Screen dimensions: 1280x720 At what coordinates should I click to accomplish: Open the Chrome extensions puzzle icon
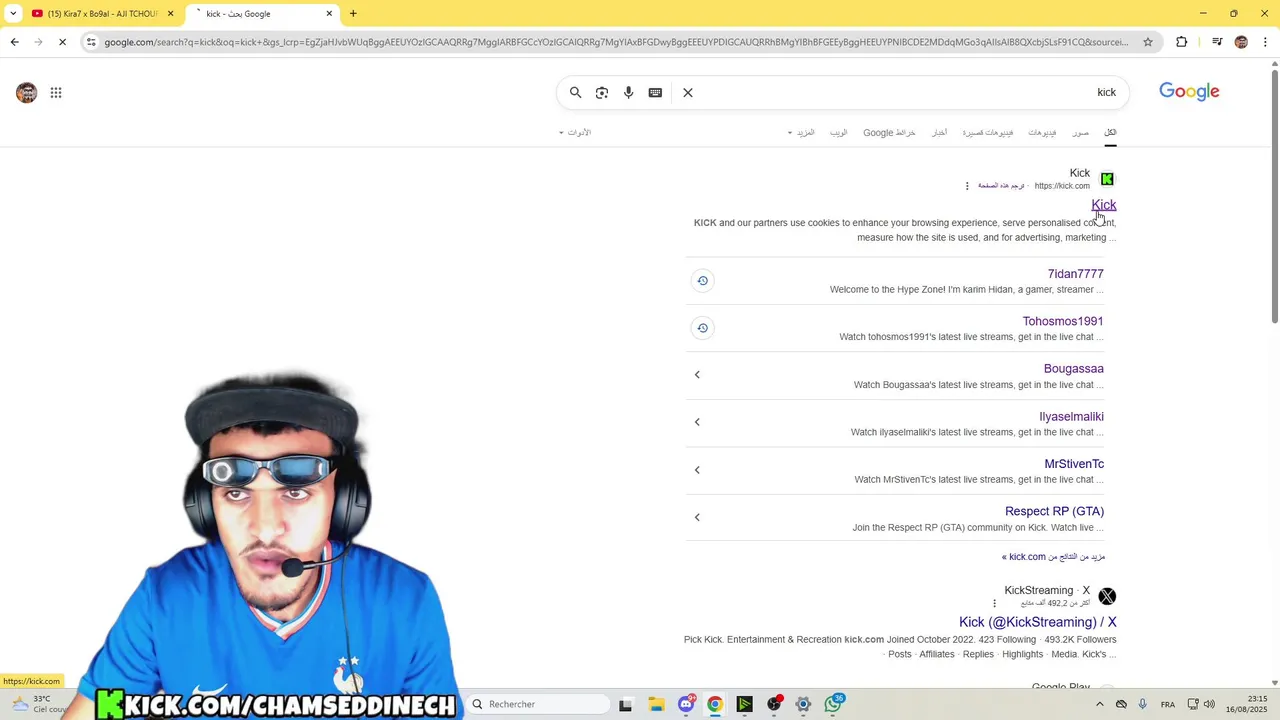[x=1182, y=42]
